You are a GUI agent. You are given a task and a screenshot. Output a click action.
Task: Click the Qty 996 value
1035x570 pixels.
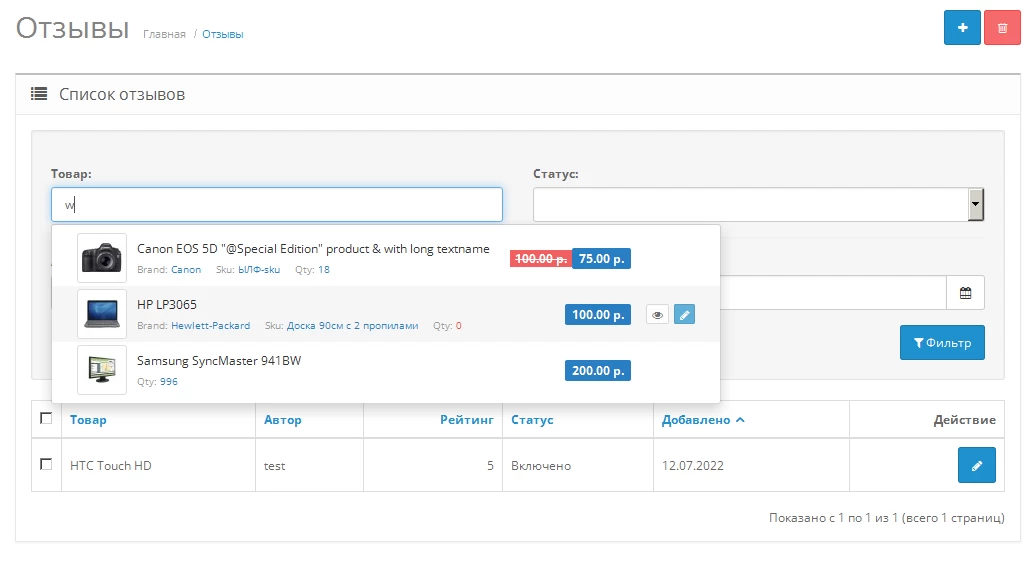click(169, 382)
